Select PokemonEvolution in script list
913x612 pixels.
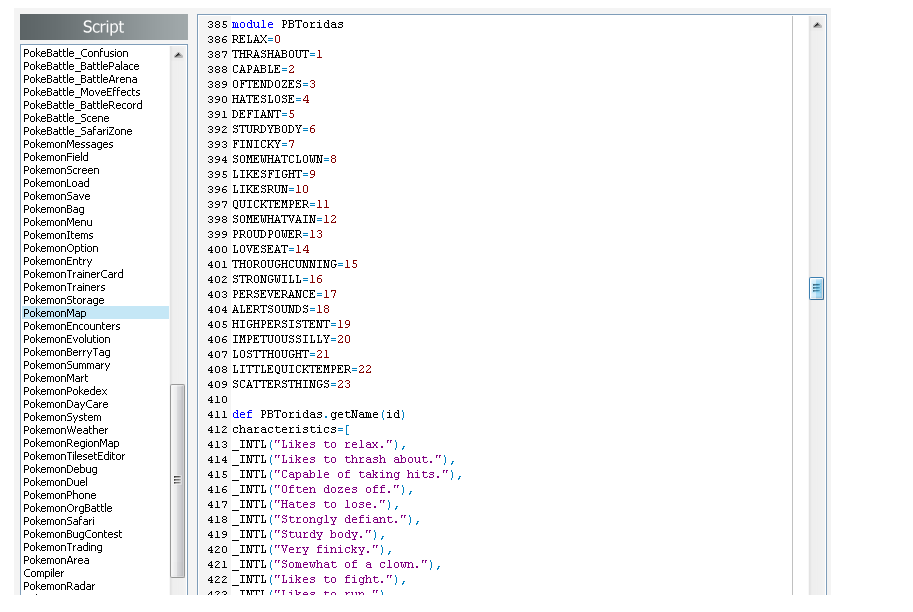pyautogui.click(x=66, y=339)
